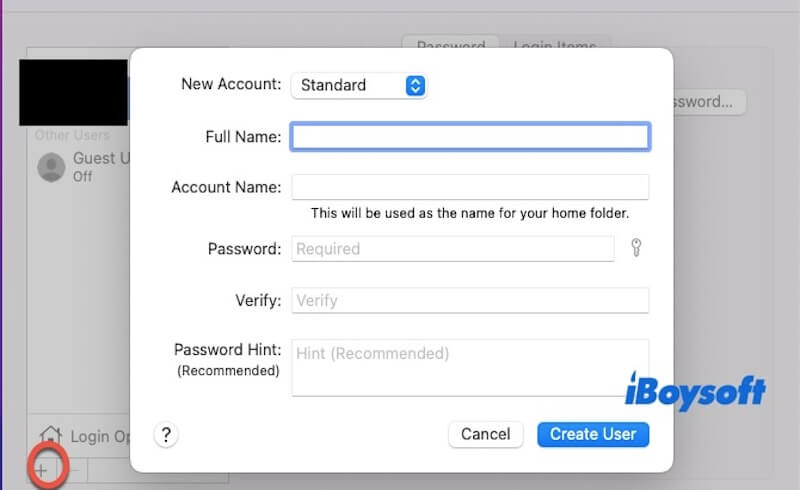Image resolution: width=800 pixels, height=490 pixels.
Task: Select the current user entry above Other Users
Action: tap(75, 92)
